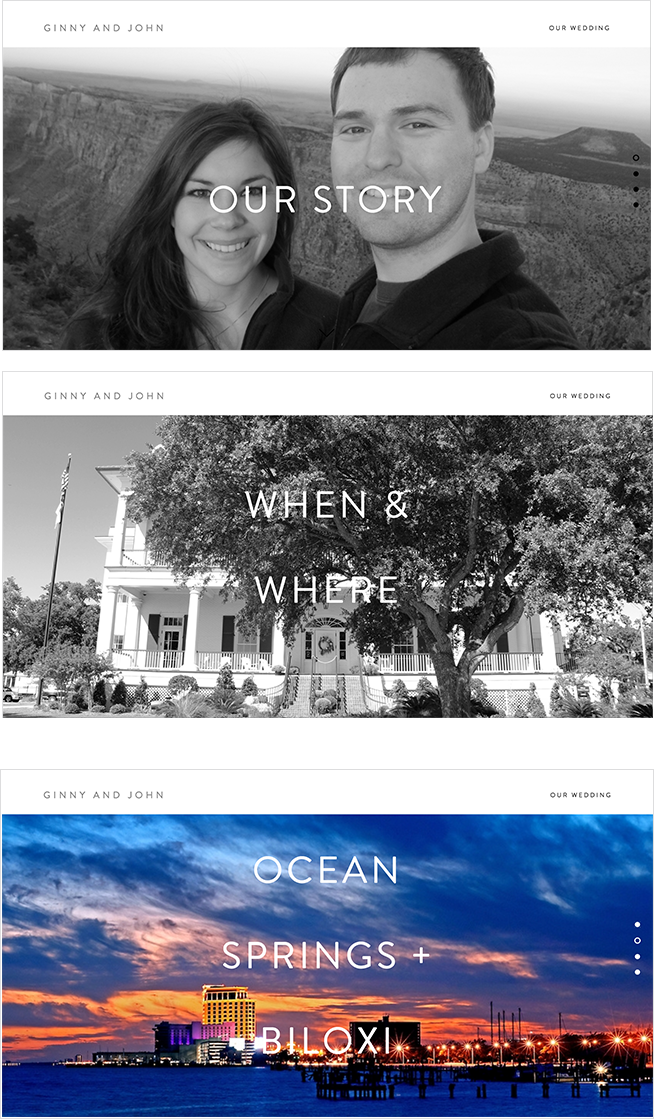
Task: Go to second section dot on Our Story page
Action: tap(635, 173)
